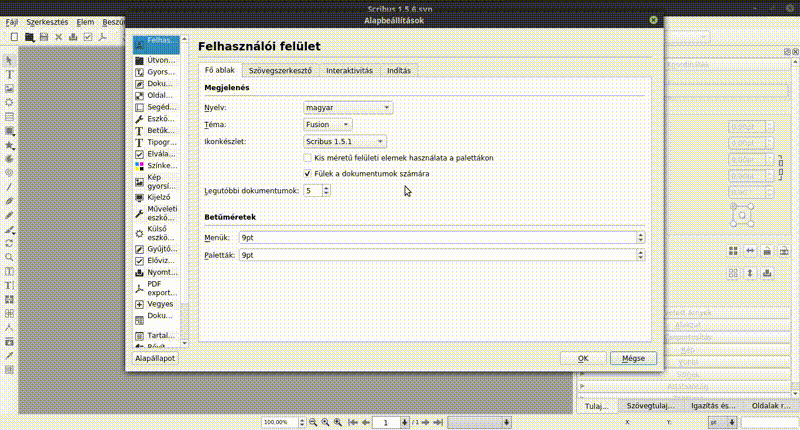This screenshot has height=430, width=800.
Task: Select the Külső eszközök category icon
Action: click(x=139, y=232)
